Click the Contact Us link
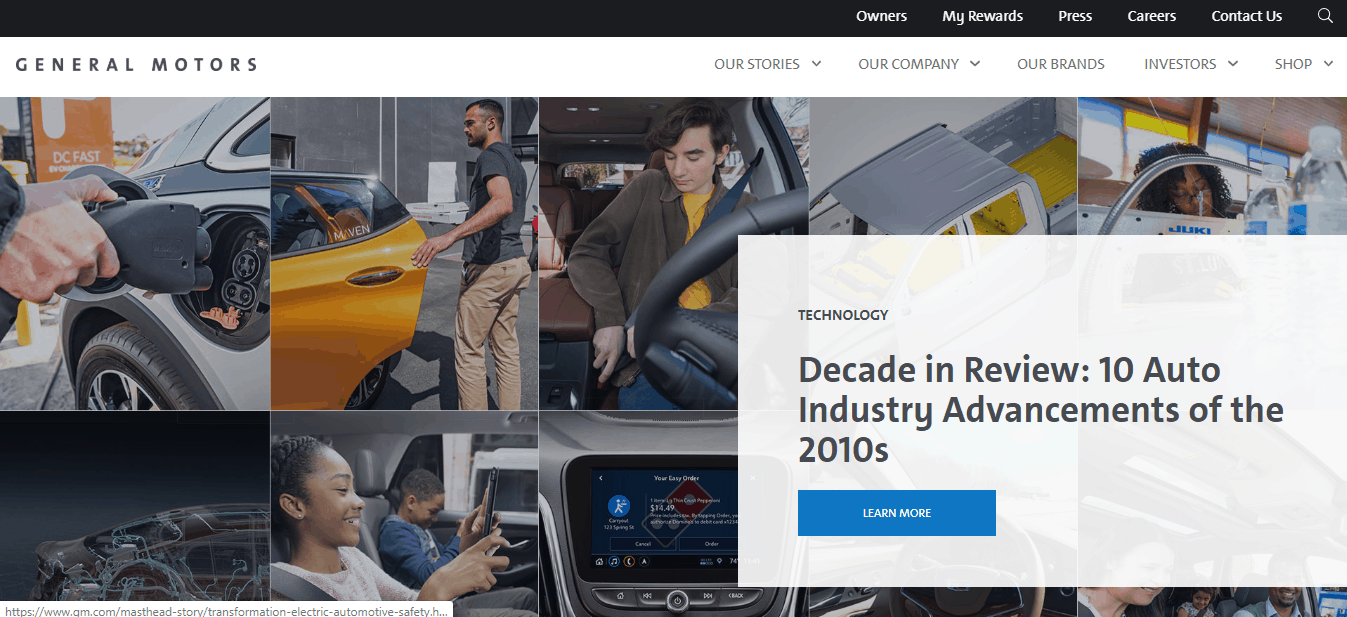The height and width of the screenshot is (617, 1347). (1246, 16)
